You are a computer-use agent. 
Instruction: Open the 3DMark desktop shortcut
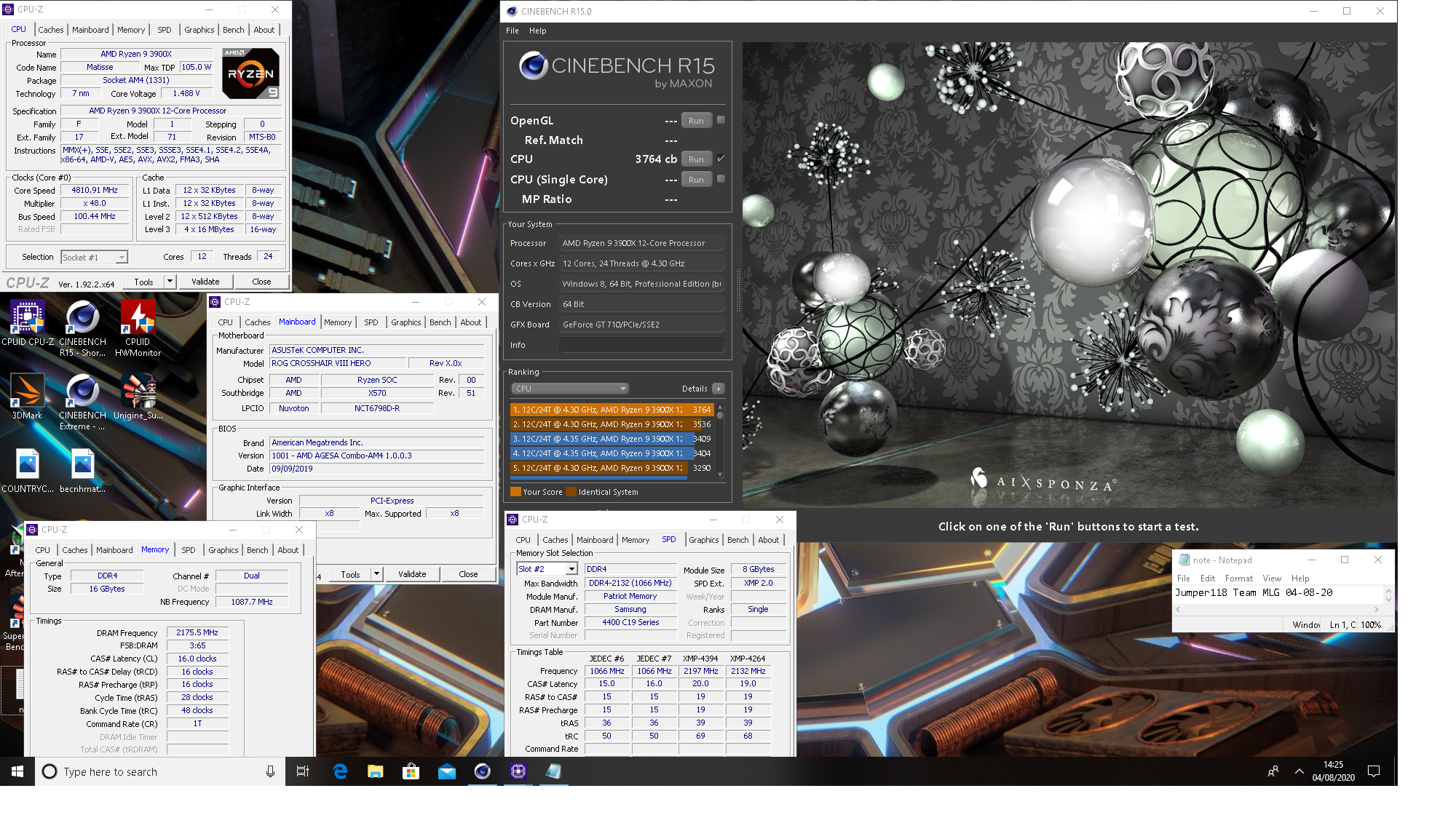pos(27,397)
